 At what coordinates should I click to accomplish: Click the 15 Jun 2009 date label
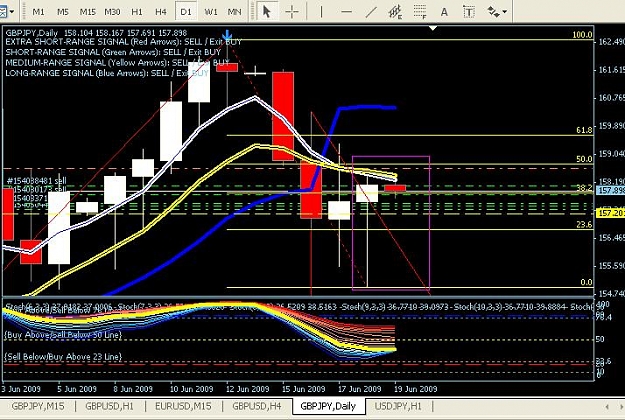point(303,389)
